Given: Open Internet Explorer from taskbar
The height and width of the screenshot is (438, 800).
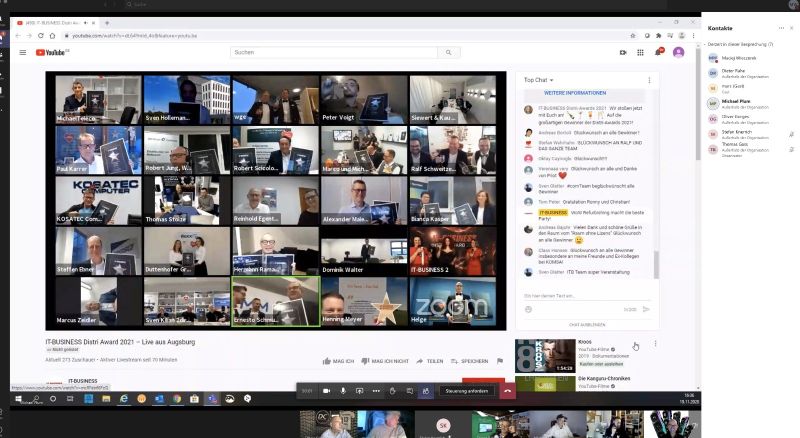Looking at the screenshot, I should [124, 399].
